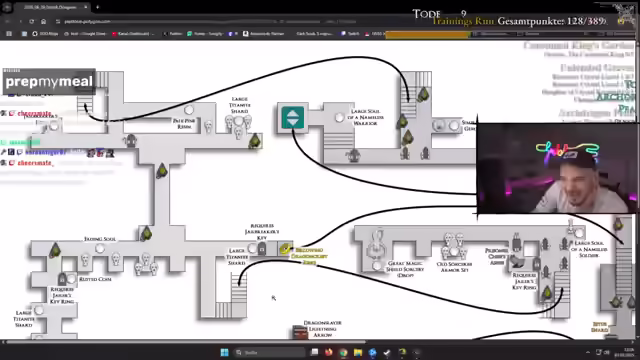
Task: Click the Rusted Coin item marker
Action: 71,279
